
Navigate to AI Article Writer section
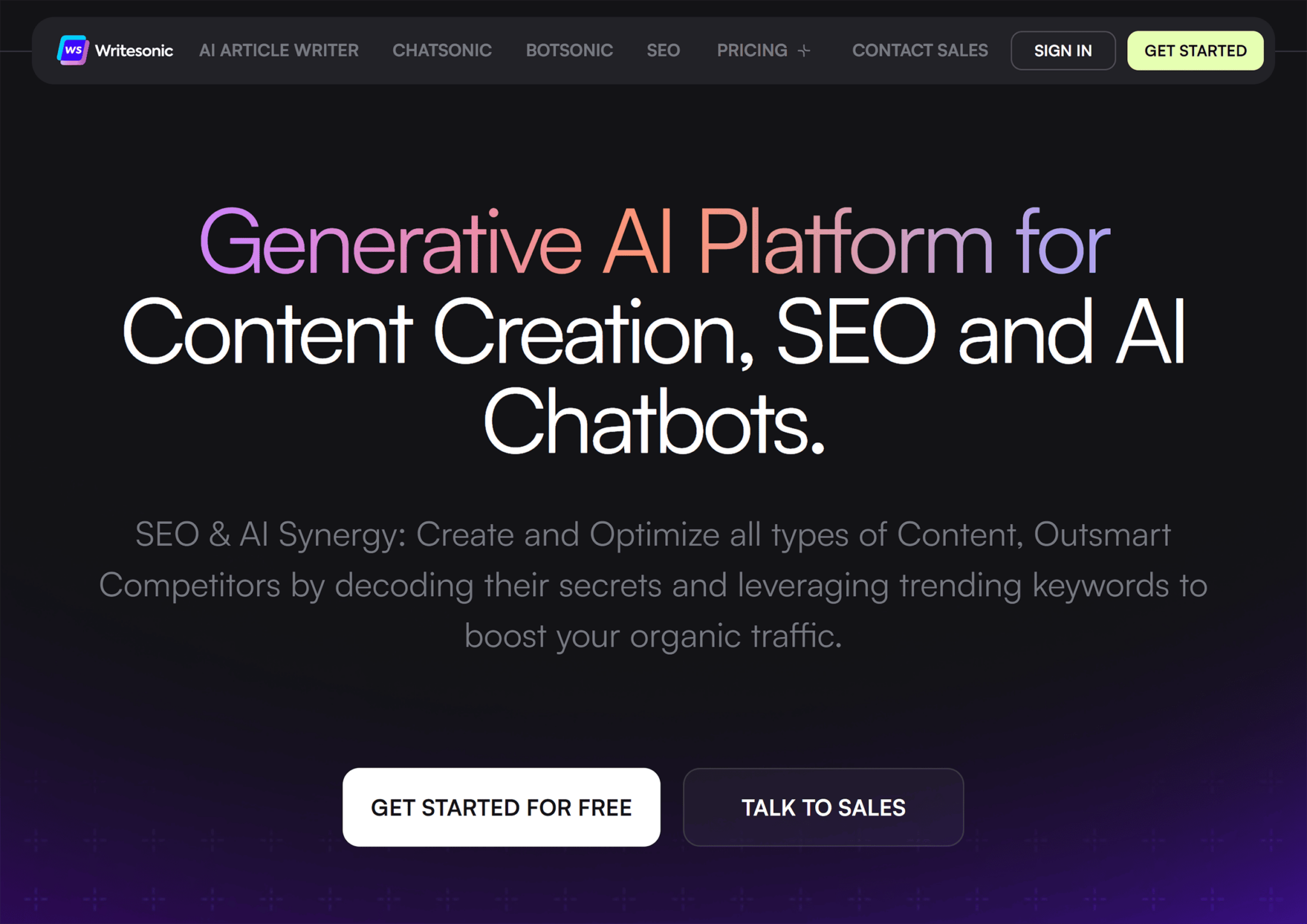[278, 50]
